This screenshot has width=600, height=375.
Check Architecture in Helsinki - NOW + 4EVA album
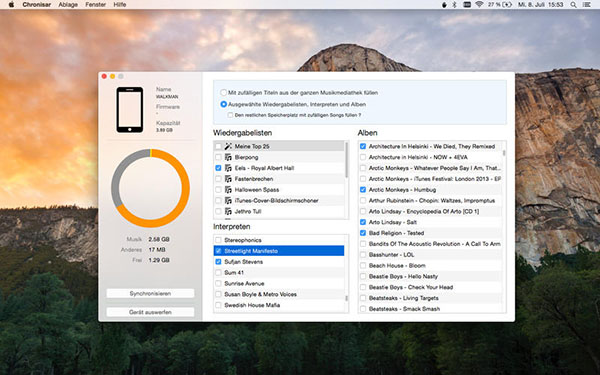click(363, 157)
